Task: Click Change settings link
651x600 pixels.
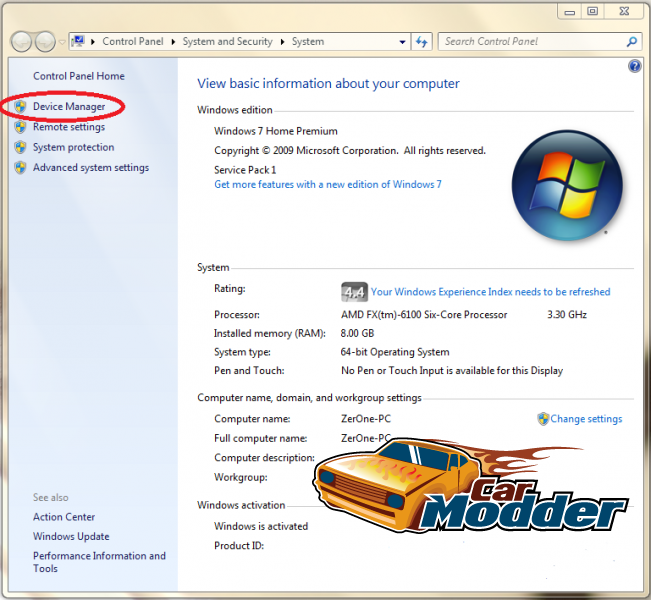Action: (586, 419)
